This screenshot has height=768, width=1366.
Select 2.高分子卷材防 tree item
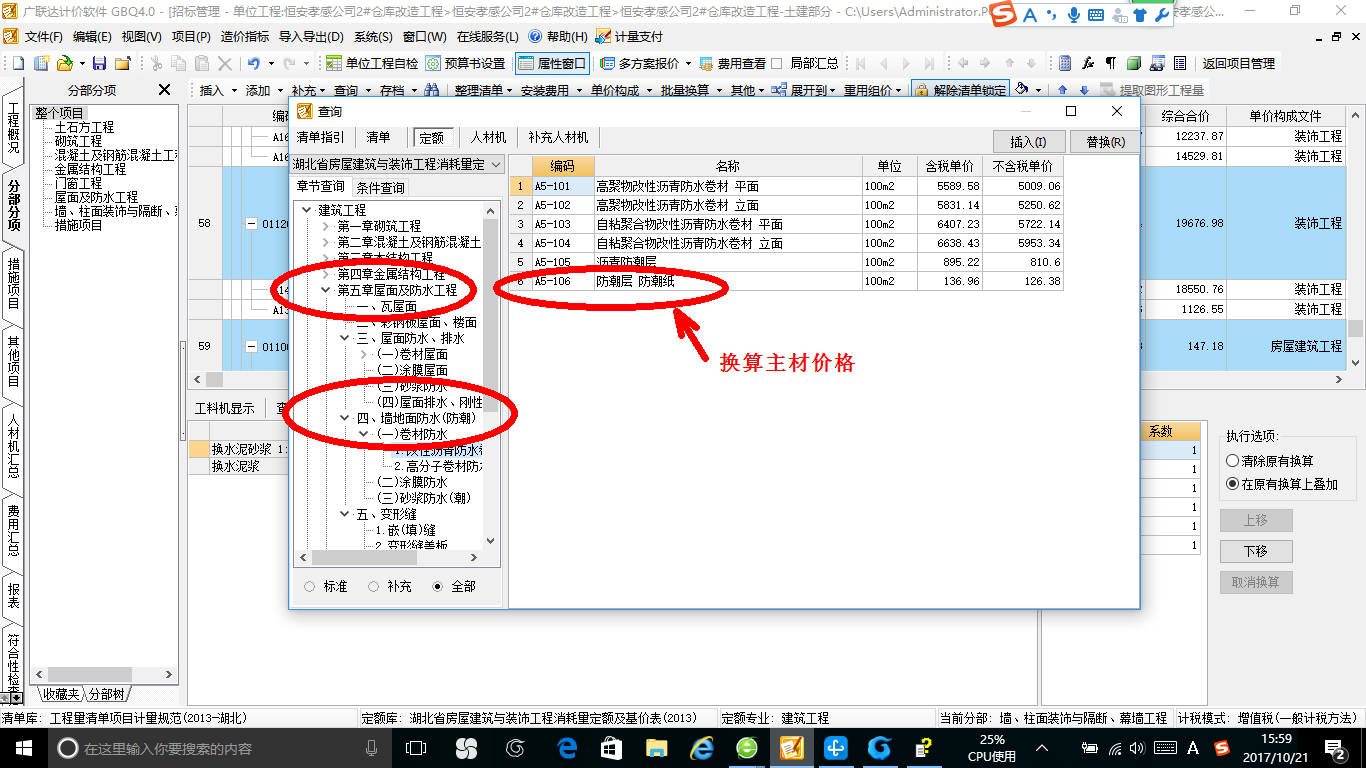pyautogui.click(x=438, y=466)
